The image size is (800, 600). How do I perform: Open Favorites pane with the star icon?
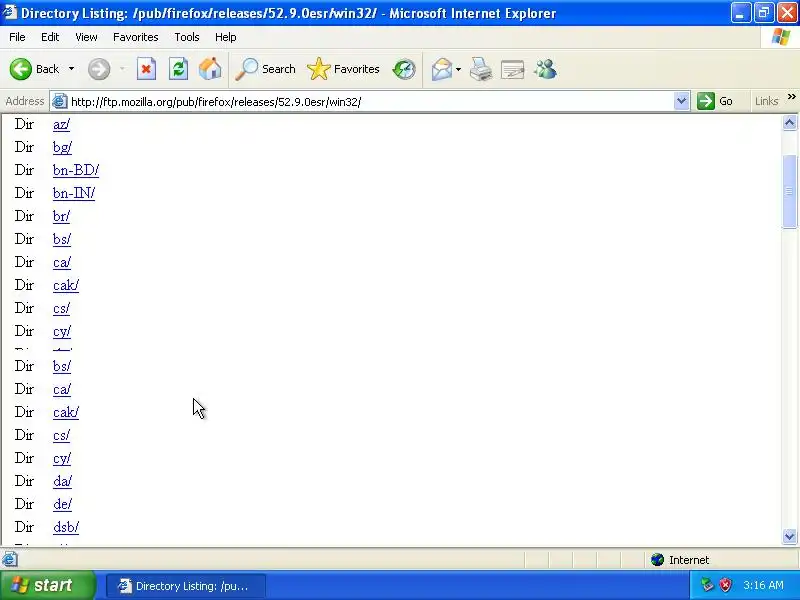[x=343, y=69]
